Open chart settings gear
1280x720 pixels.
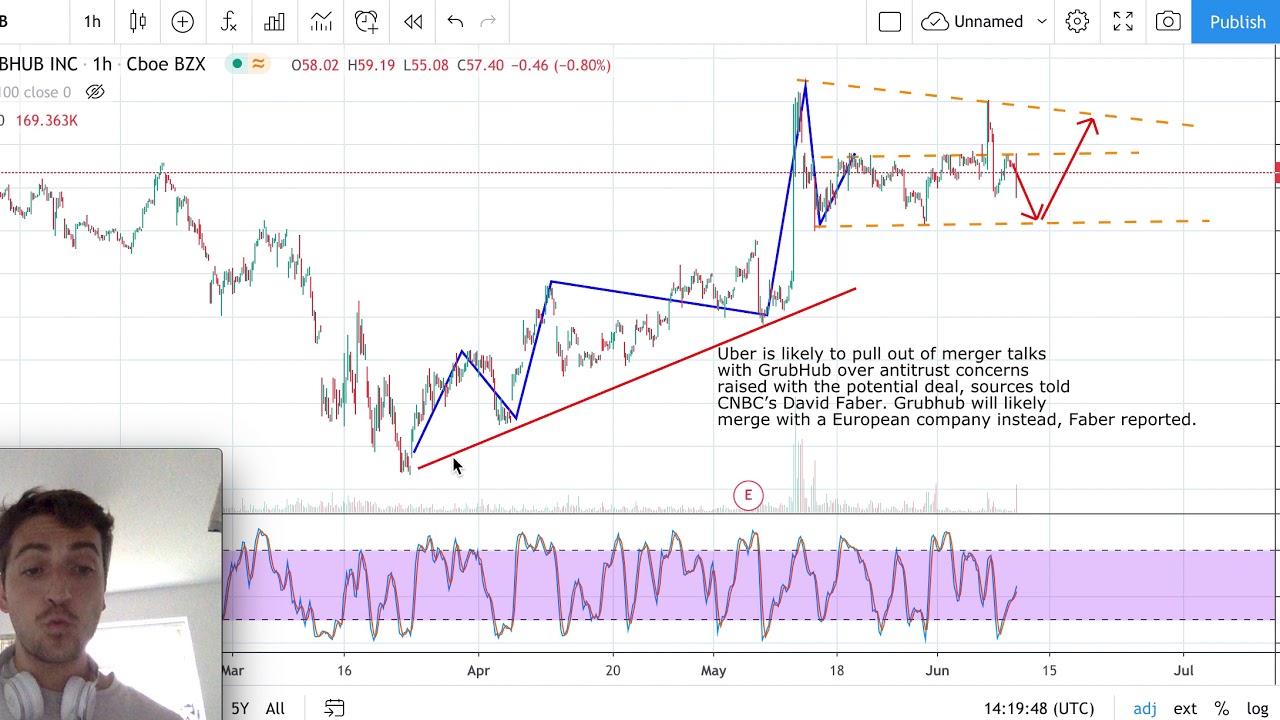[x=1077, y=21]
